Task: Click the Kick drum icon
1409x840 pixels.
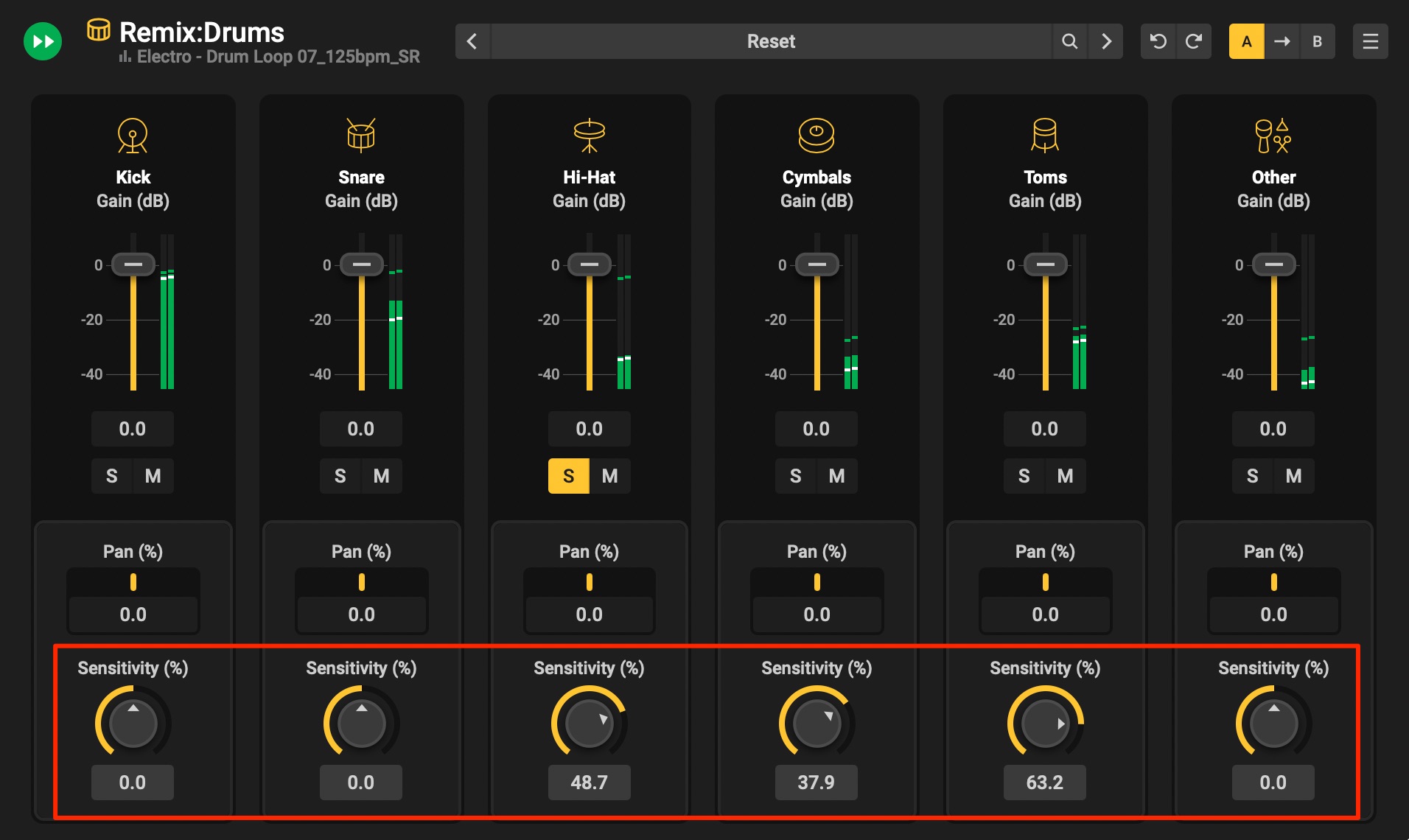Action: 133,136
